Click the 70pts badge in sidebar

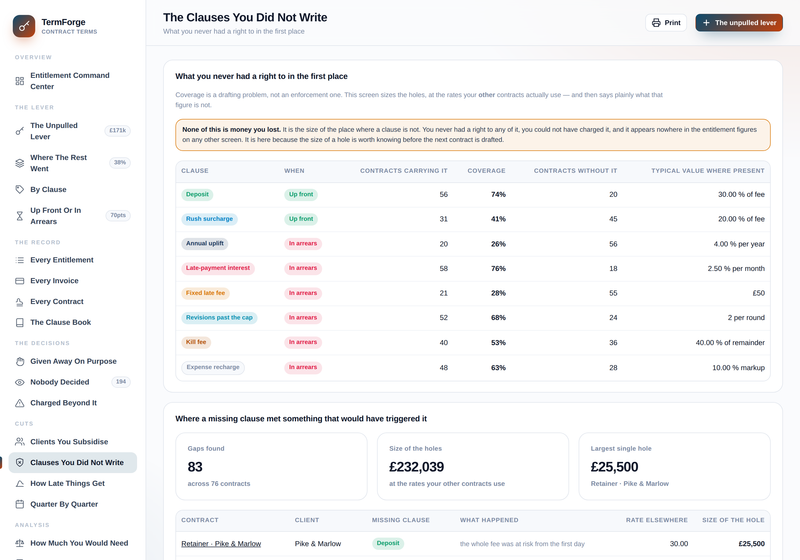118,216
